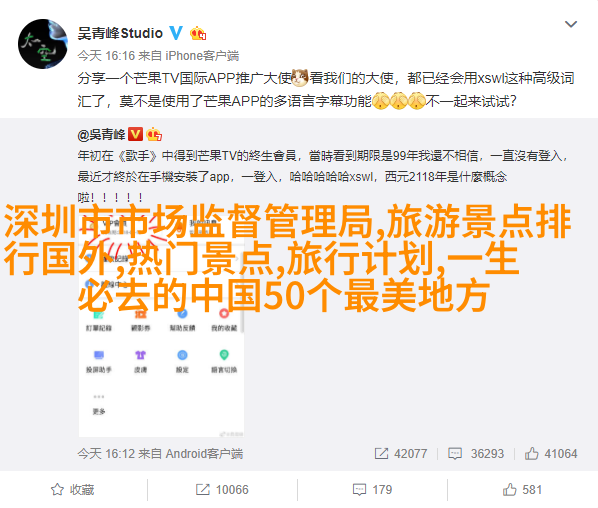Click the original post repost icon 42077
This screenshot has width=598, height=508.
[x=400, y=453]
